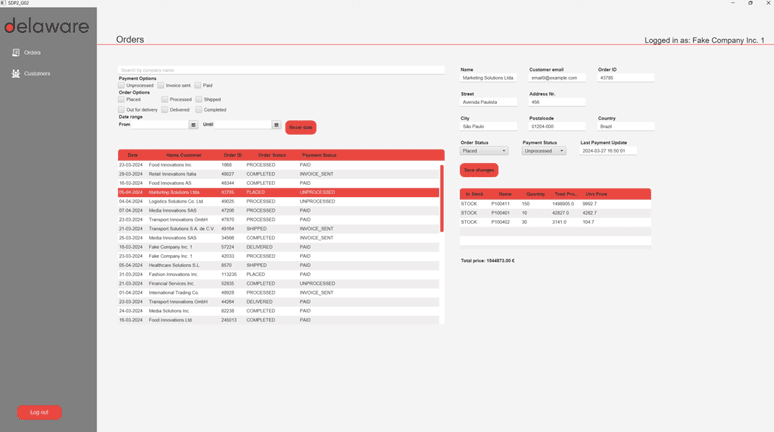Image resolution: width=774 pixels, height=432 pixels.
Task: Click the Address Nr. field showing 456
Action: 557,102
